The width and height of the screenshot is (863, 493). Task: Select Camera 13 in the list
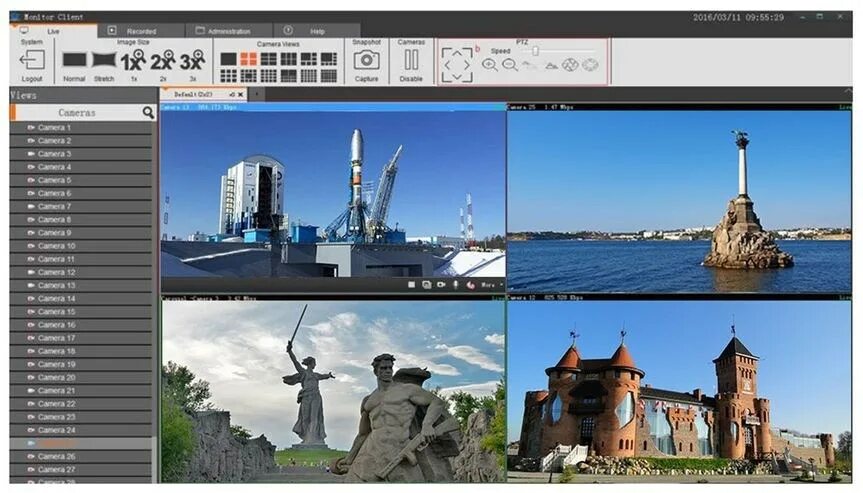[81, 286]
